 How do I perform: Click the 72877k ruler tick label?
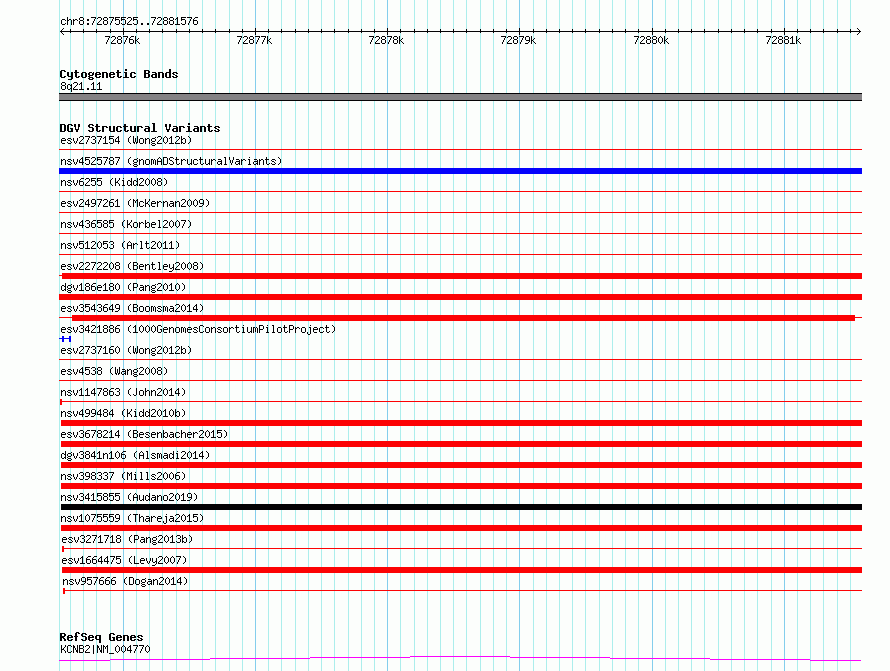(x=254, y=40)
